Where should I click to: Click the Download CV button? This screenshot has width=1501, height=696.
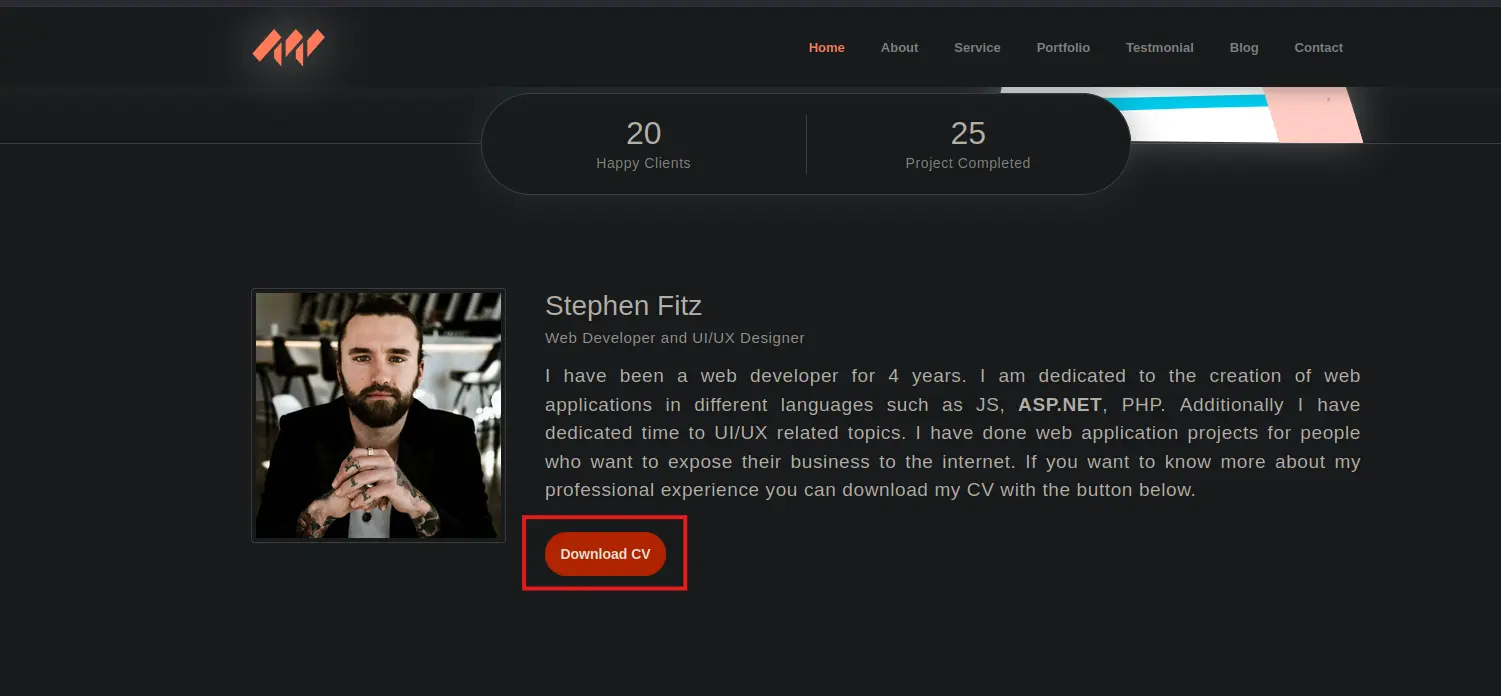(x=605, y=554)
